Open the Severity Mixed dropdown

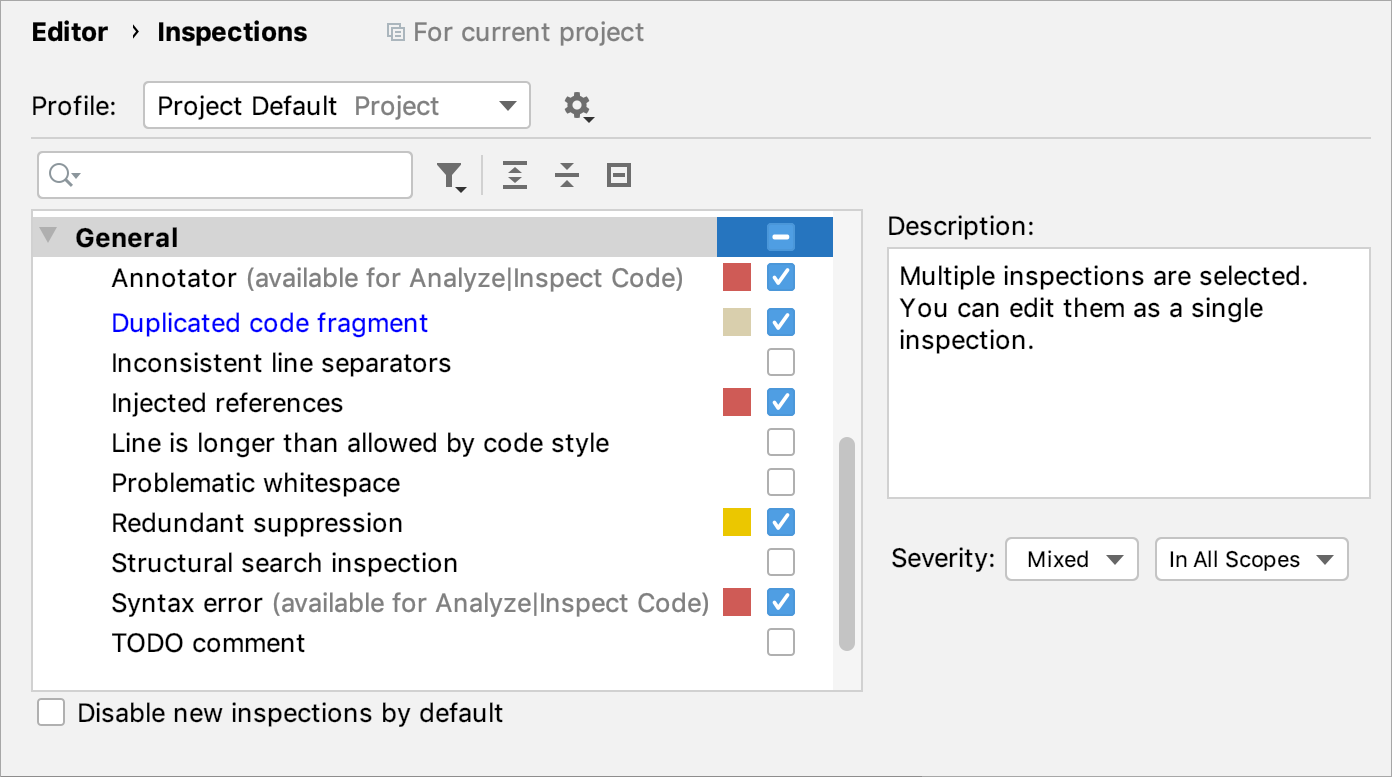click(x=1071, y=559)
